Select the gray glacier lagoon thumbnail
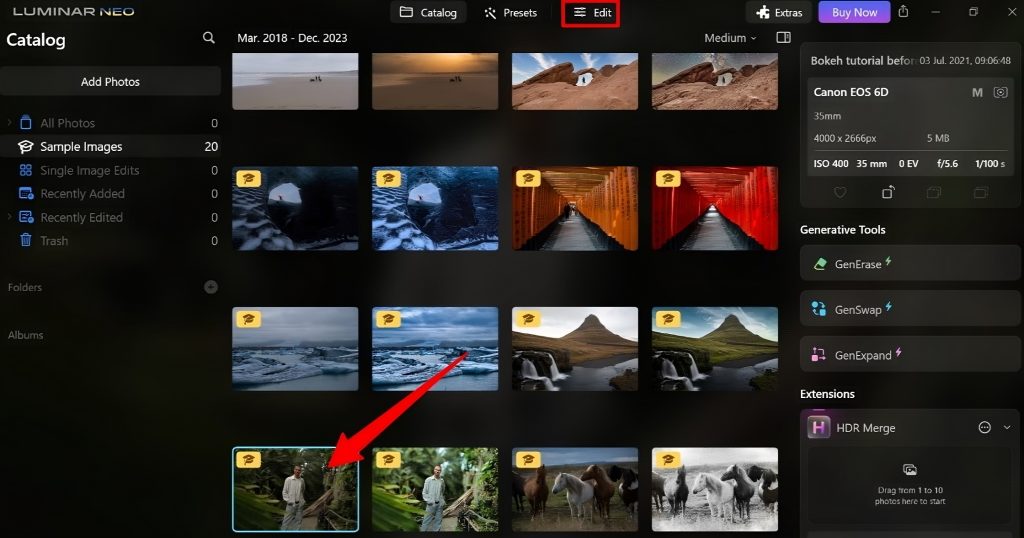 coord(295,349)
